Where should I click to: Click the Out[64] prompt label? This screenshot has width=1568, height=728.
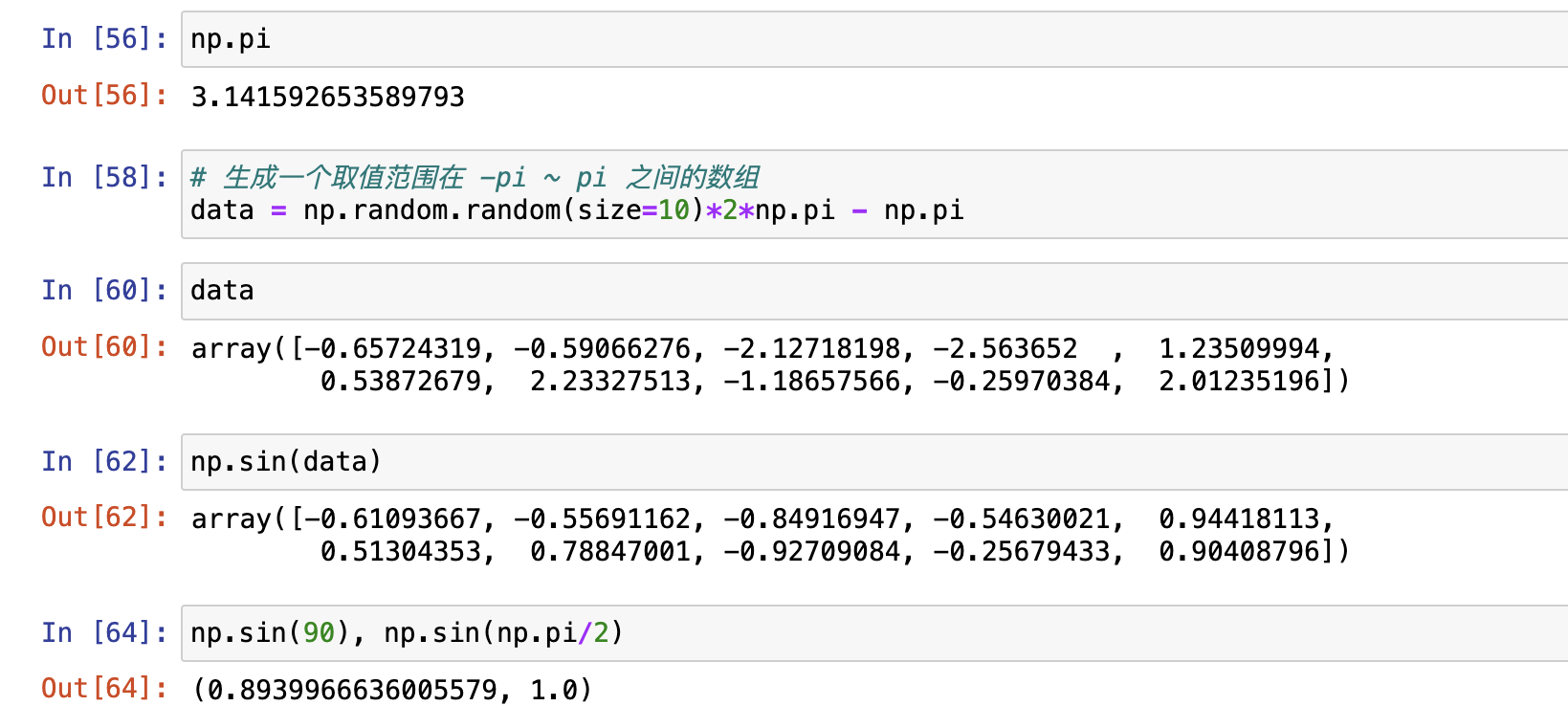[103, 689]
